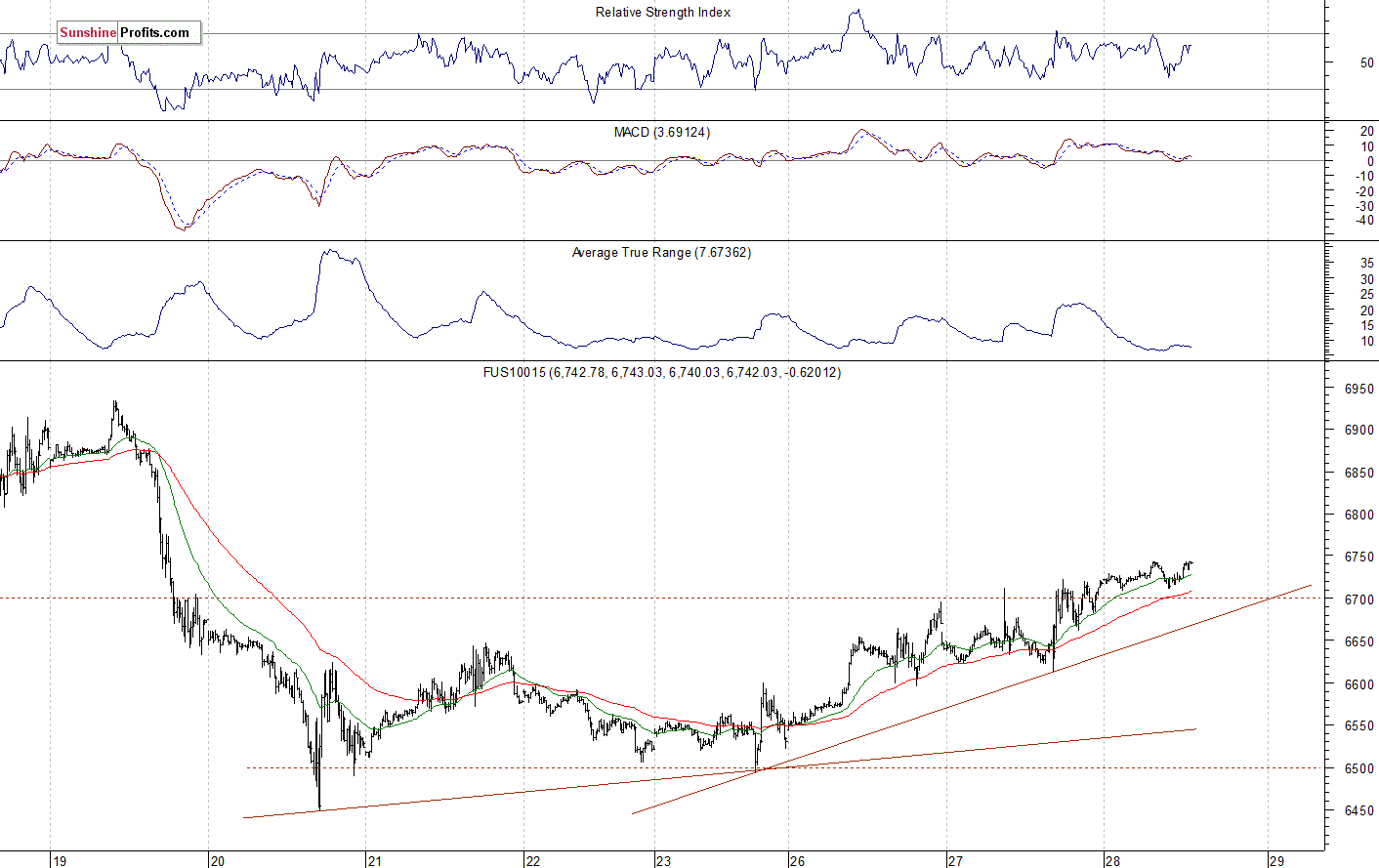The width and height of the screenshot is (1379, 868).
Task: Click the SunshineProfits.com logo
Action: 129,33
